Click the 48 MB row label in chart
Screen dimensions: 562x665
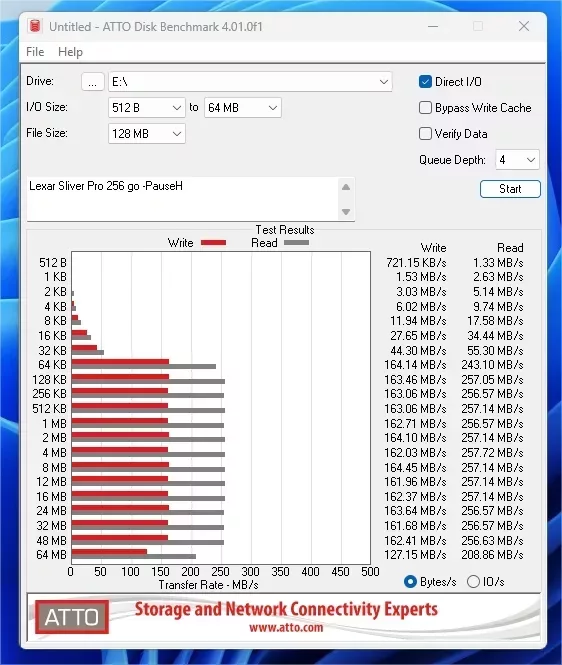point(51,540)
